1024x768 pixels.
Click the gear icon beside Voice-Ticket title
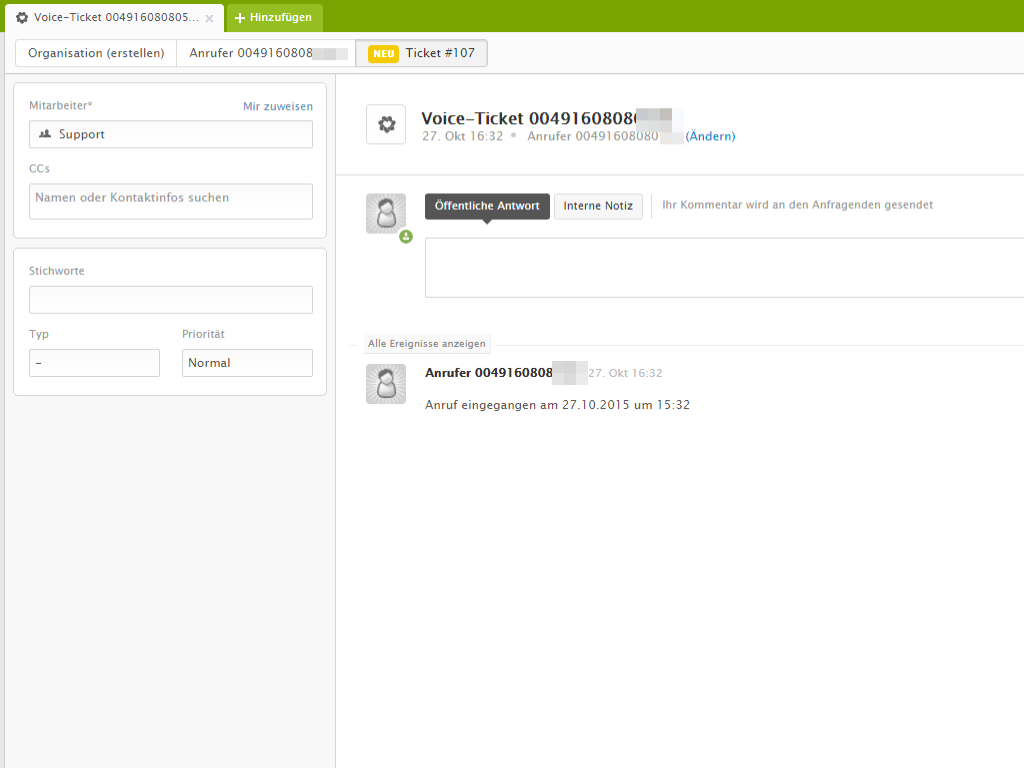point(386,124)
